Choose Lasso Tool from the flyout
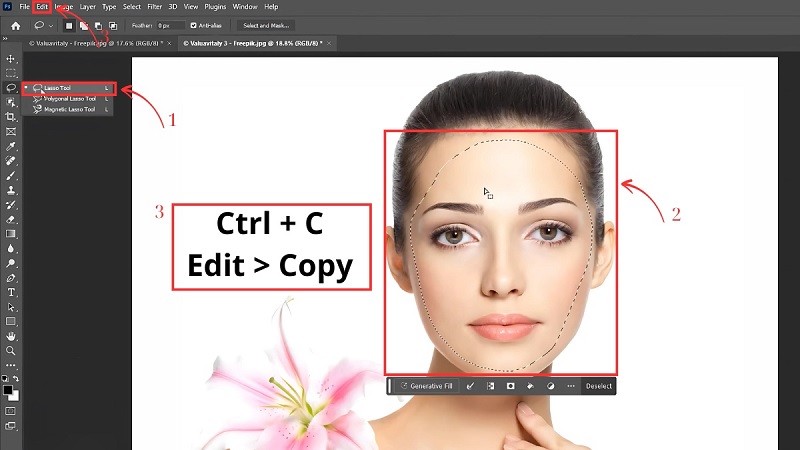 coord(69,88)
